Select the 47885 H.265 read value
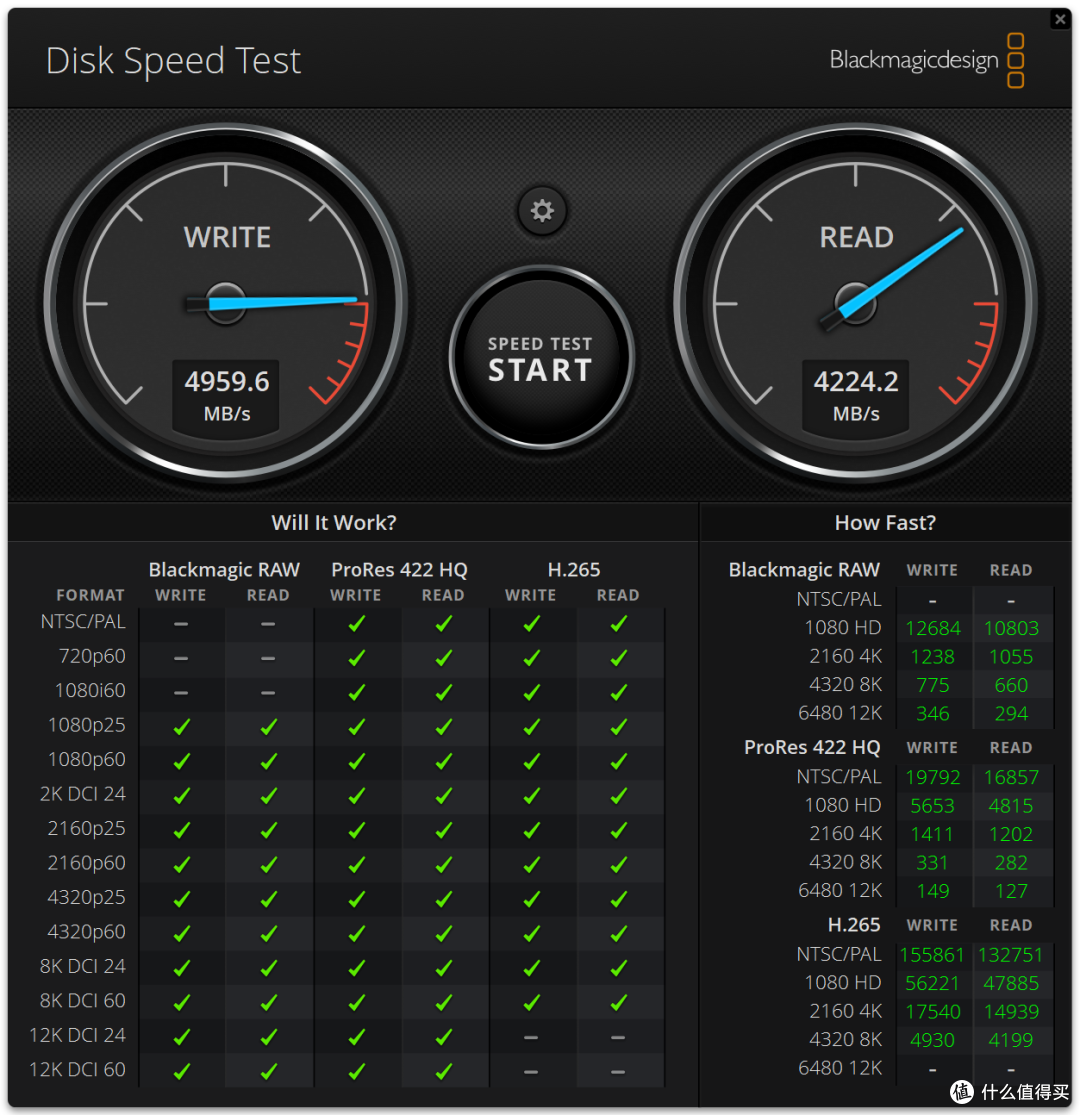The image size is (1080, 1115). [1011, 983]
